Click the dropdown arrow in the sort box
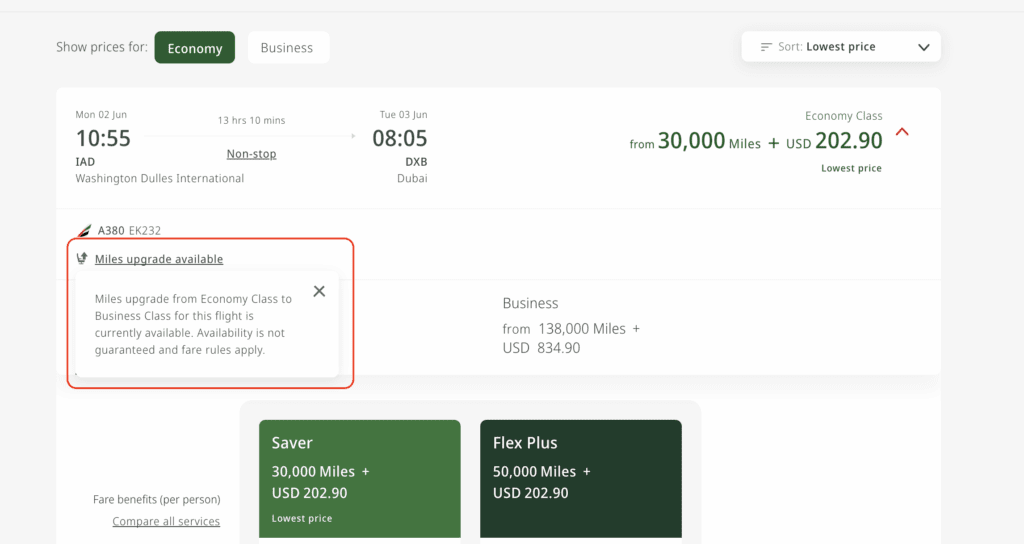Viewport: 1024px width, 544px height. (x=923, y=47)
